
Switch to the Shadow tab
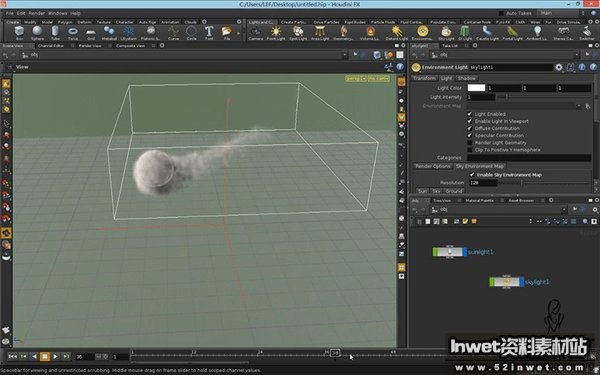click(466, 78)
